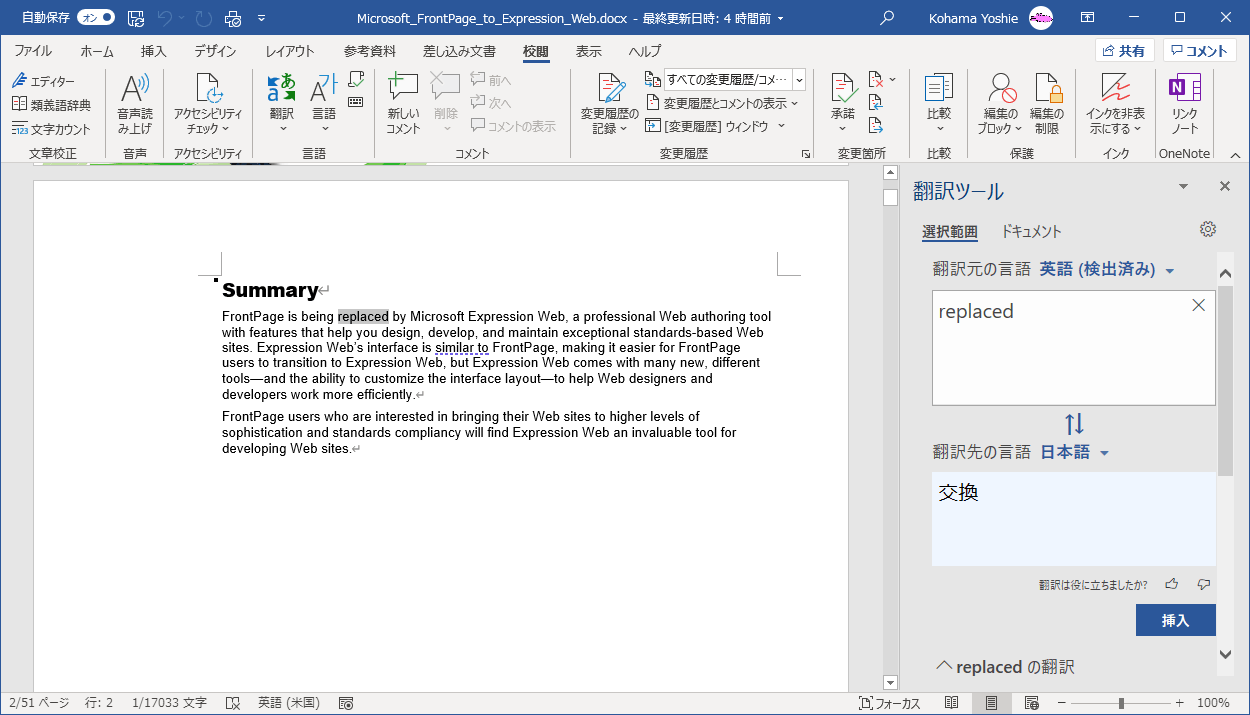Viewport: 1250px width, 715px height.
Task: Open the search magnifier in title bar
Action: pos(886,18)
